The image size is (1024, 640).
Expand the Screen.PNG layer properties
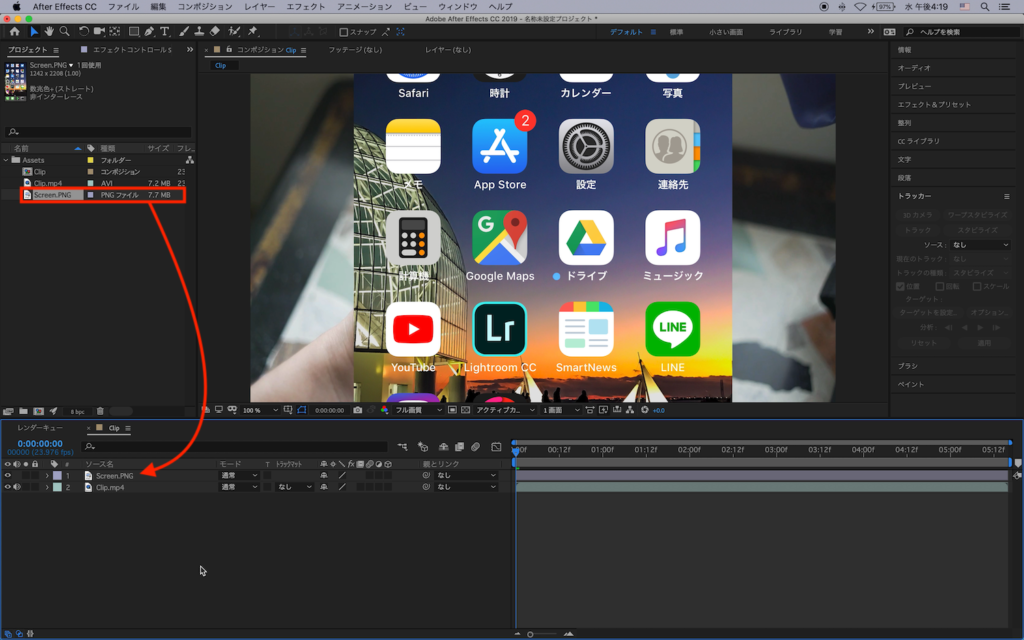(46, 475)
